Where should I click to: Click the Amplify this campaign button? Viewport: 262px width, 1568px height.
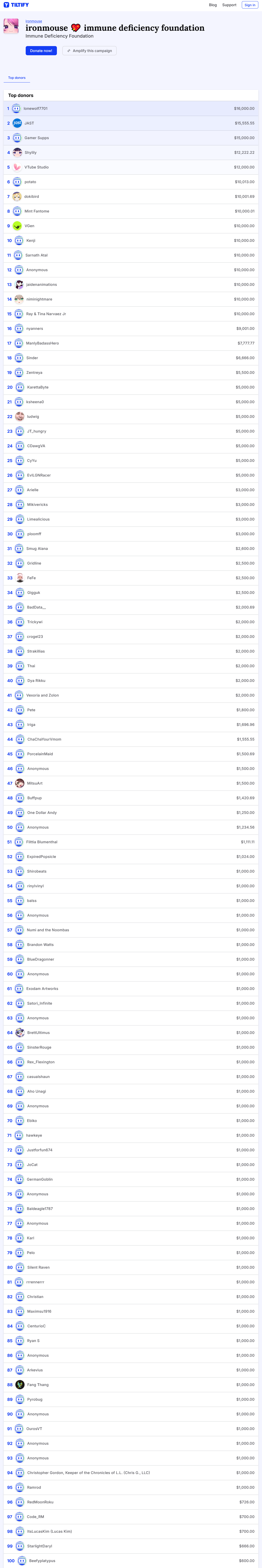click(89, 50)
